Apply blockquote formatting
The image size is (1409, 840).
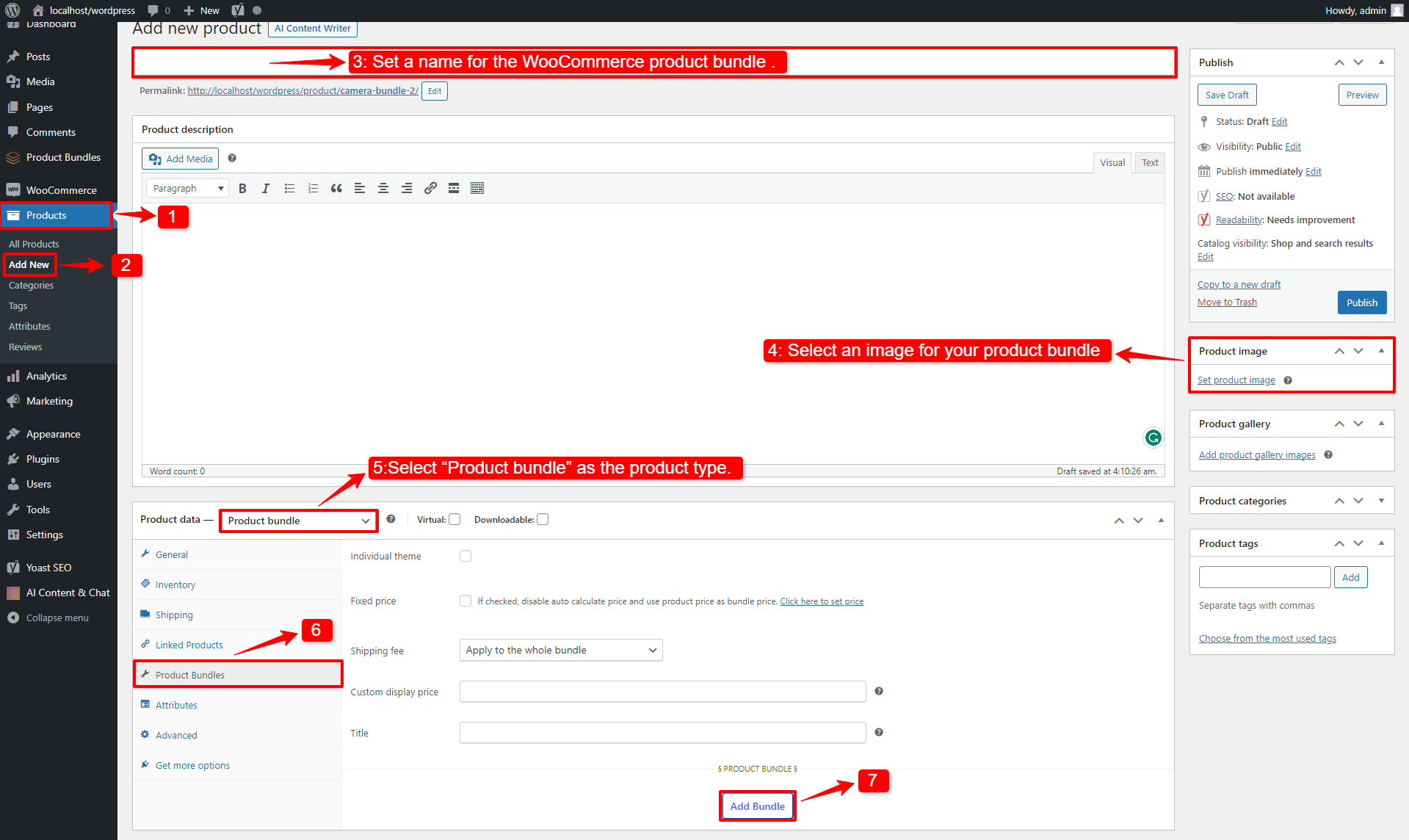[336, 189]
